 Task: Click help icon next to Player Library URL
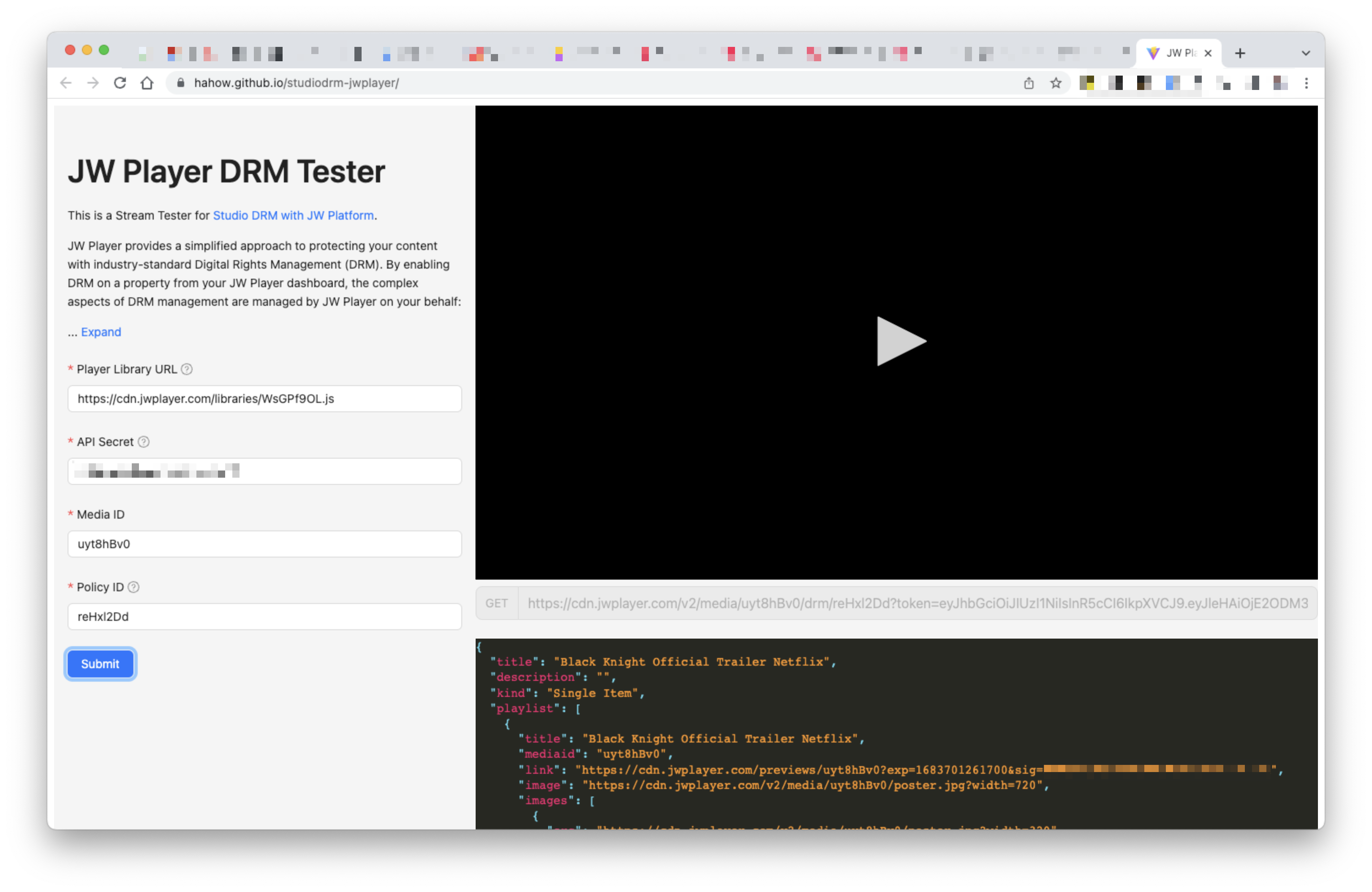coord(187,370)
